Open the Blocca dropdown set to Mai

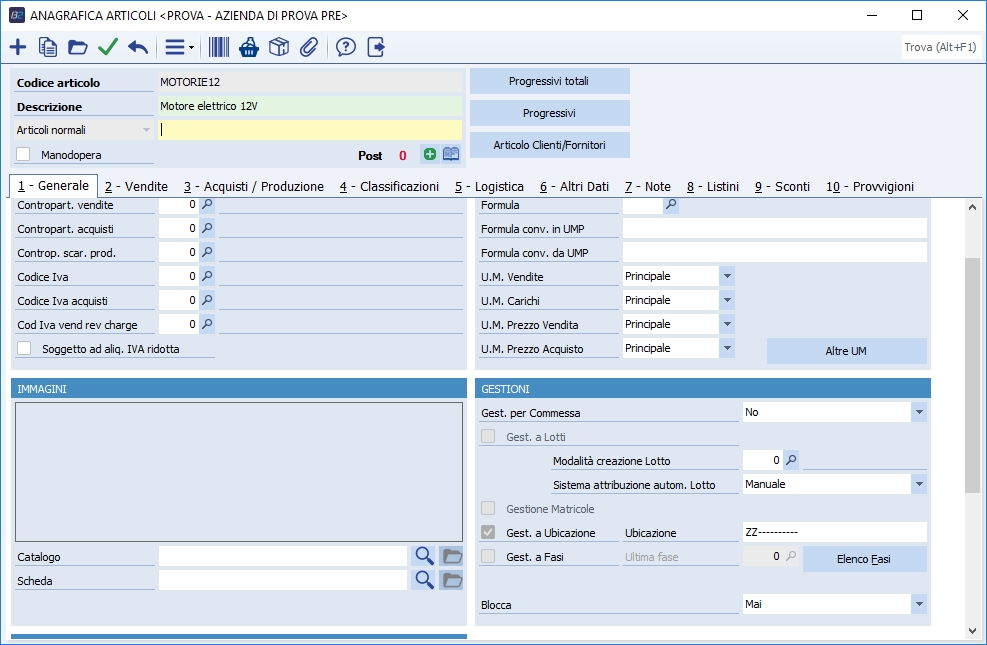tap(919, 604)
